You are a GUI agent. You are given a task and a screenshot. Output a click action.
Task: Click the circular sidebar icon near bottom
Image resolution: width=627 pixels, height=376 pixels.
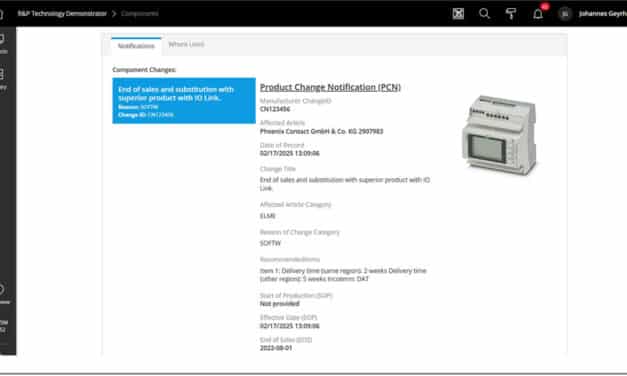[2, 289]
